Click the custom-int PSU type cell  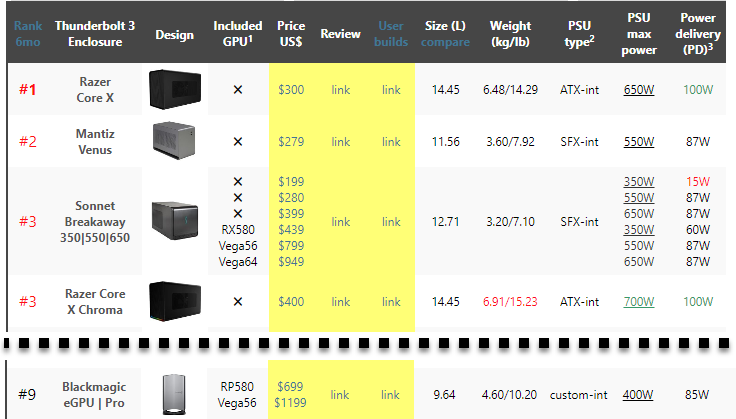(x=578, y=395)
